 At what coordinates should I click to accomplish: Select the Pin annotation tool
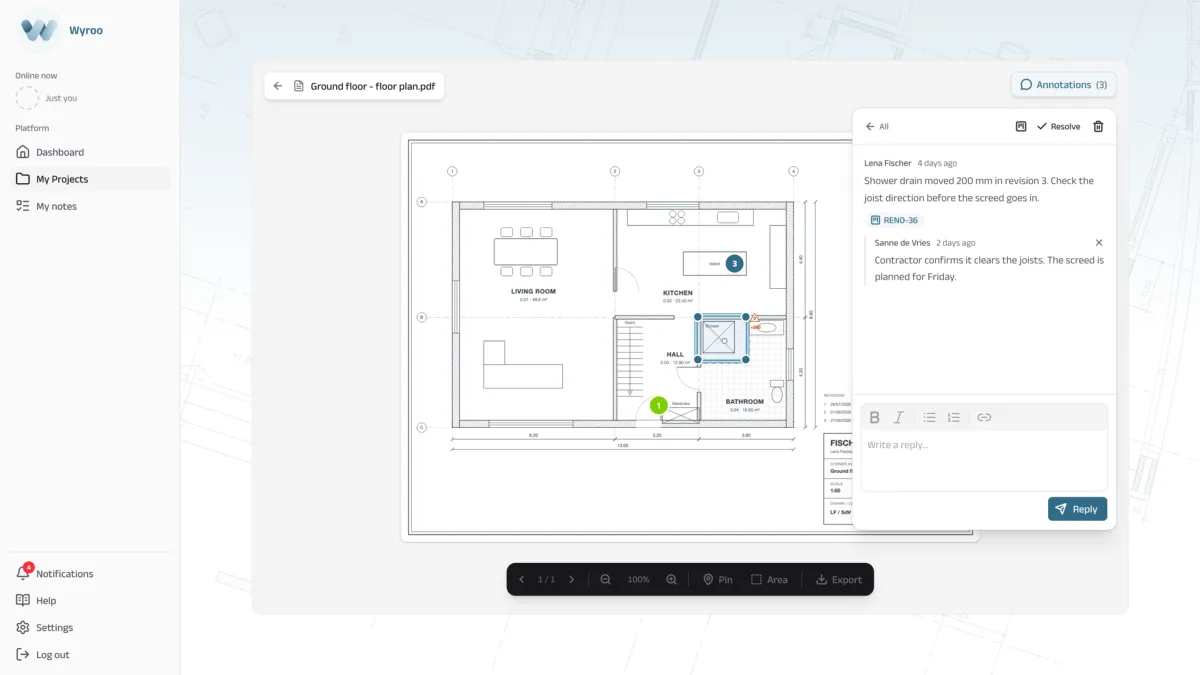718,580
